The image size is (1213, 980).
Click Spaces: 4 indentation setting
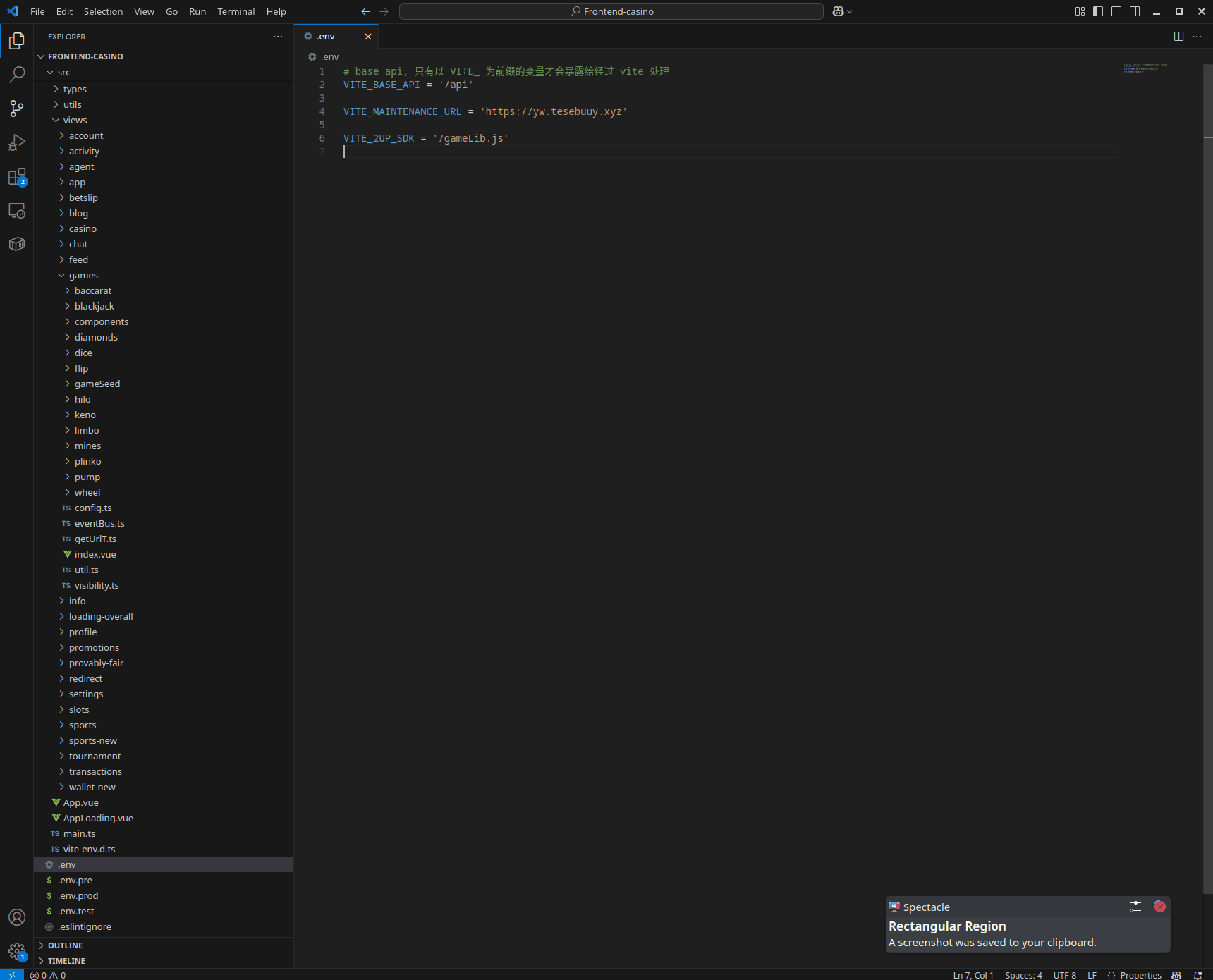point(1023,975)
